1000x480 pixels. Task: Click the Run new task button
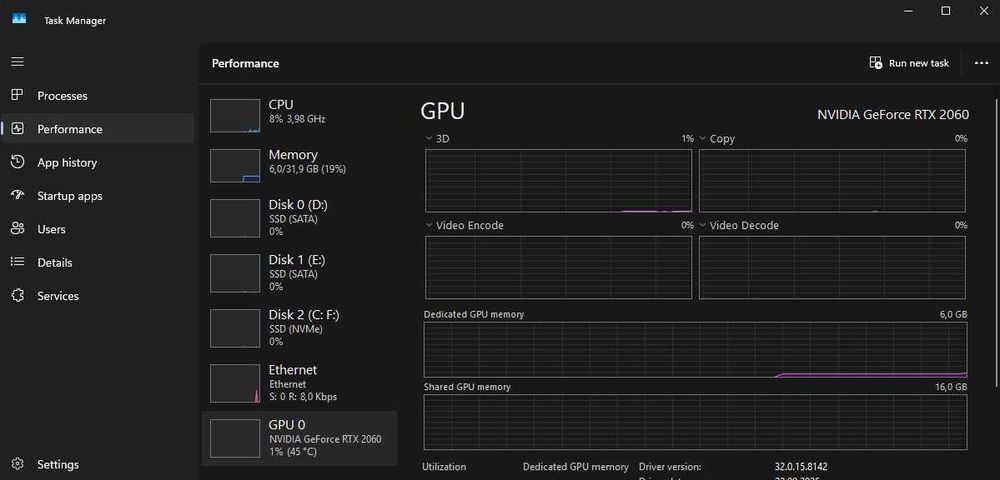point(909,63)
